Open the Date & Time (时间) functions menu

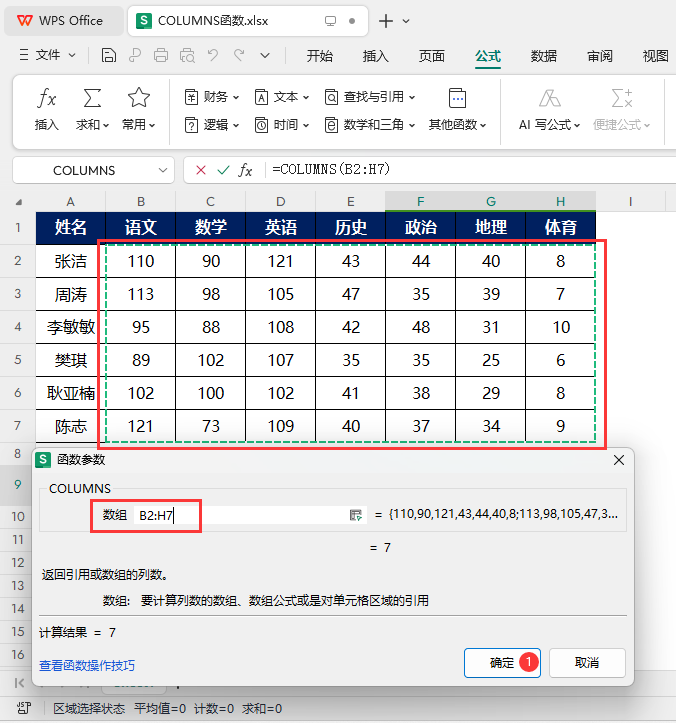pos(281,125)
